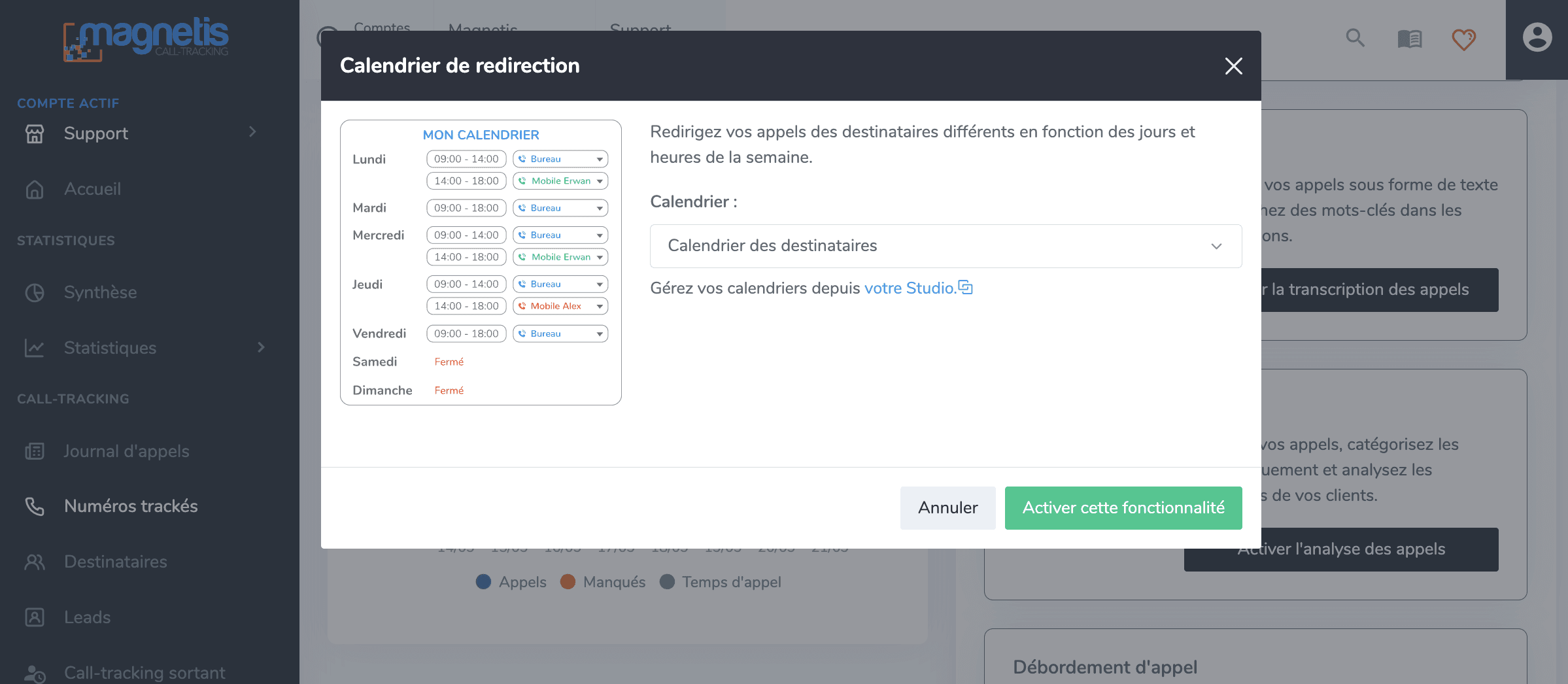Screen dimensions: 1568x684
Task: Open Journal d'appels via its icon
Action: (35, 451)
